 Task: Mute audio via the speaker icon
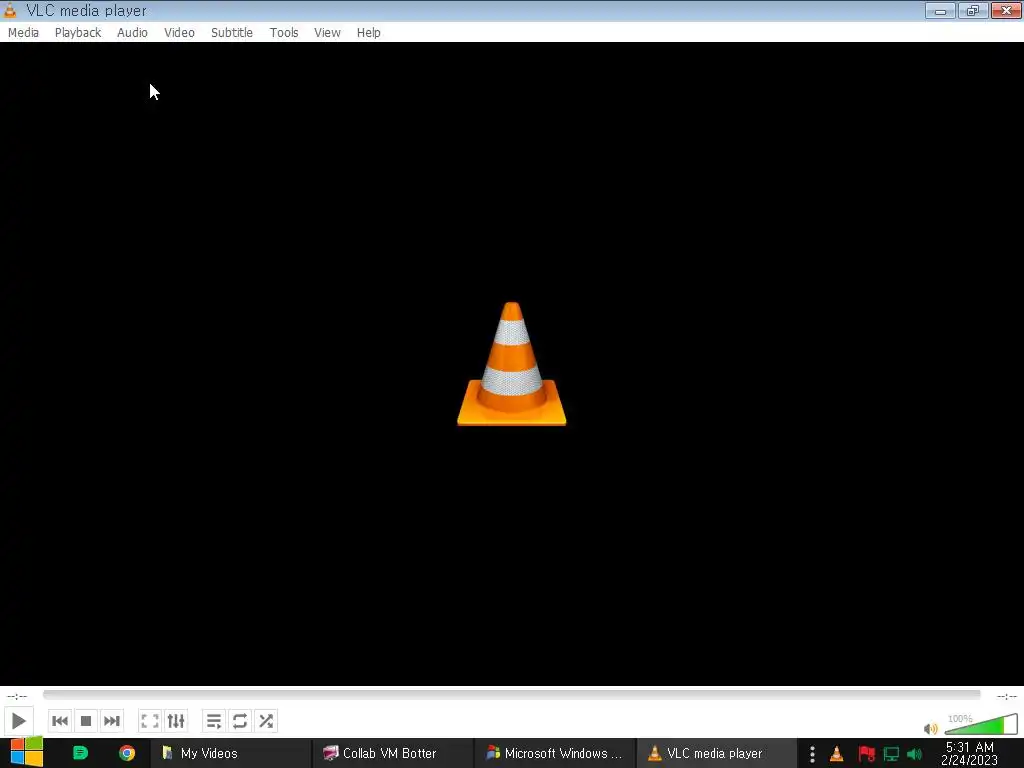coord(931,728)
